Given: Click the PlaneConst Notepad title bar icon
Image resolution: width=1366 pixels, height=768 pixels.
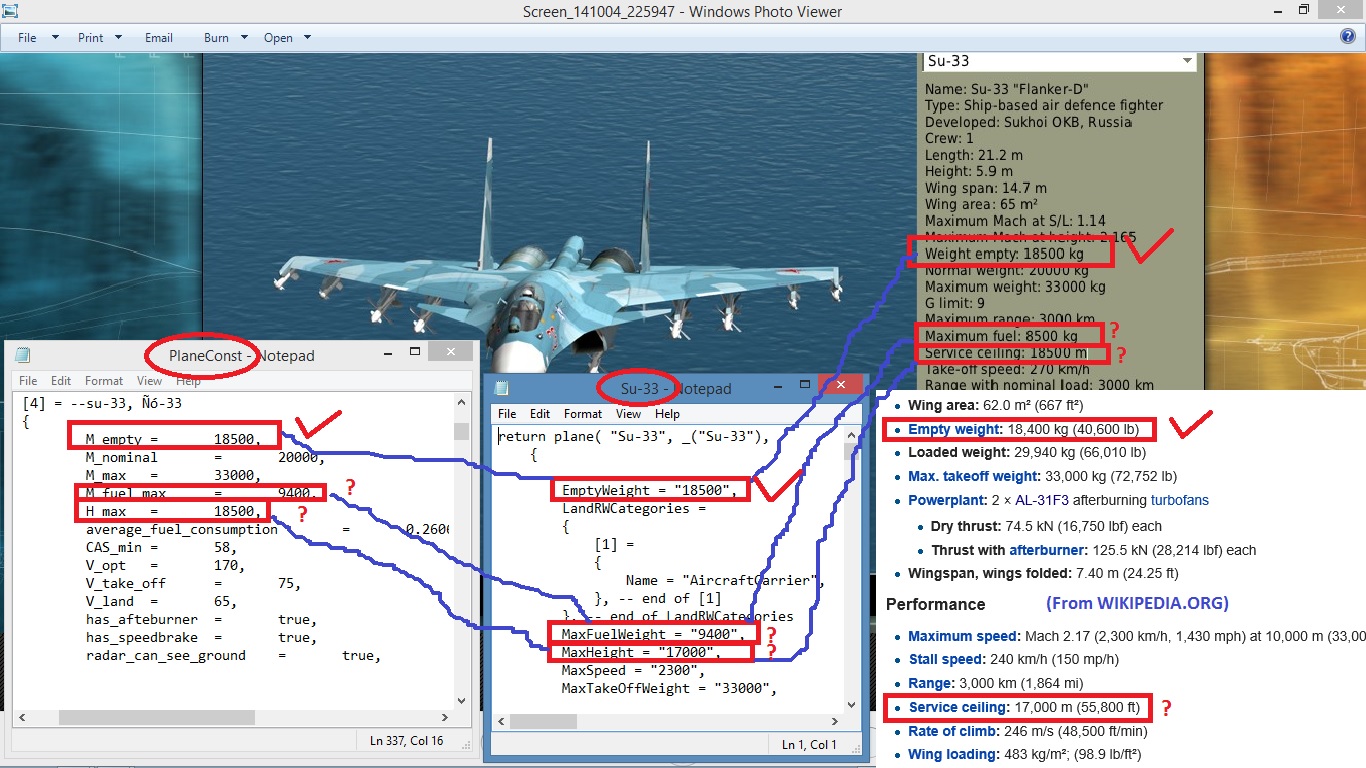Looking at the screenshot, I should [22, 354].
